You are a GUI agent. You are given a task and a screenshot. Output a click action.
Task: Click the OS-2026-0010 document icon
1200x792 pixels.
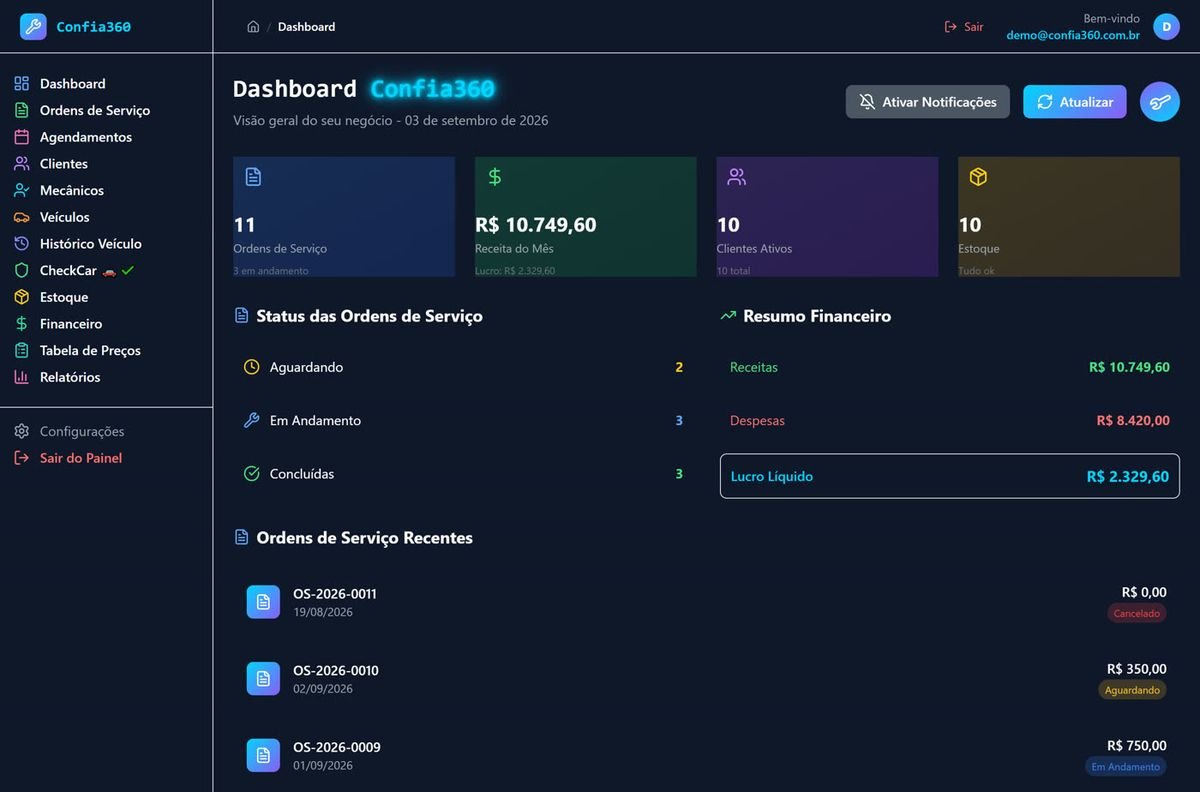pos(263,679)
